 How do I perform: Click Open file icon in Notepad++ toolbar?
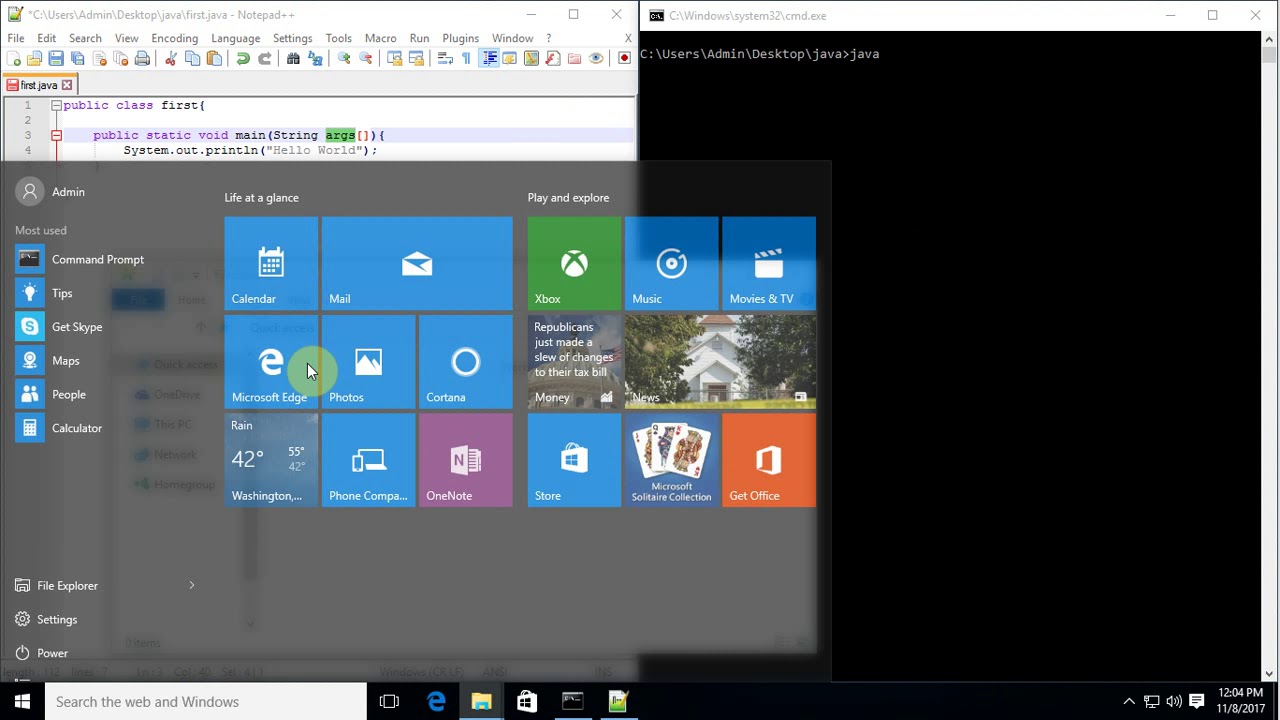pyautogui.click(x=35, y=59)
